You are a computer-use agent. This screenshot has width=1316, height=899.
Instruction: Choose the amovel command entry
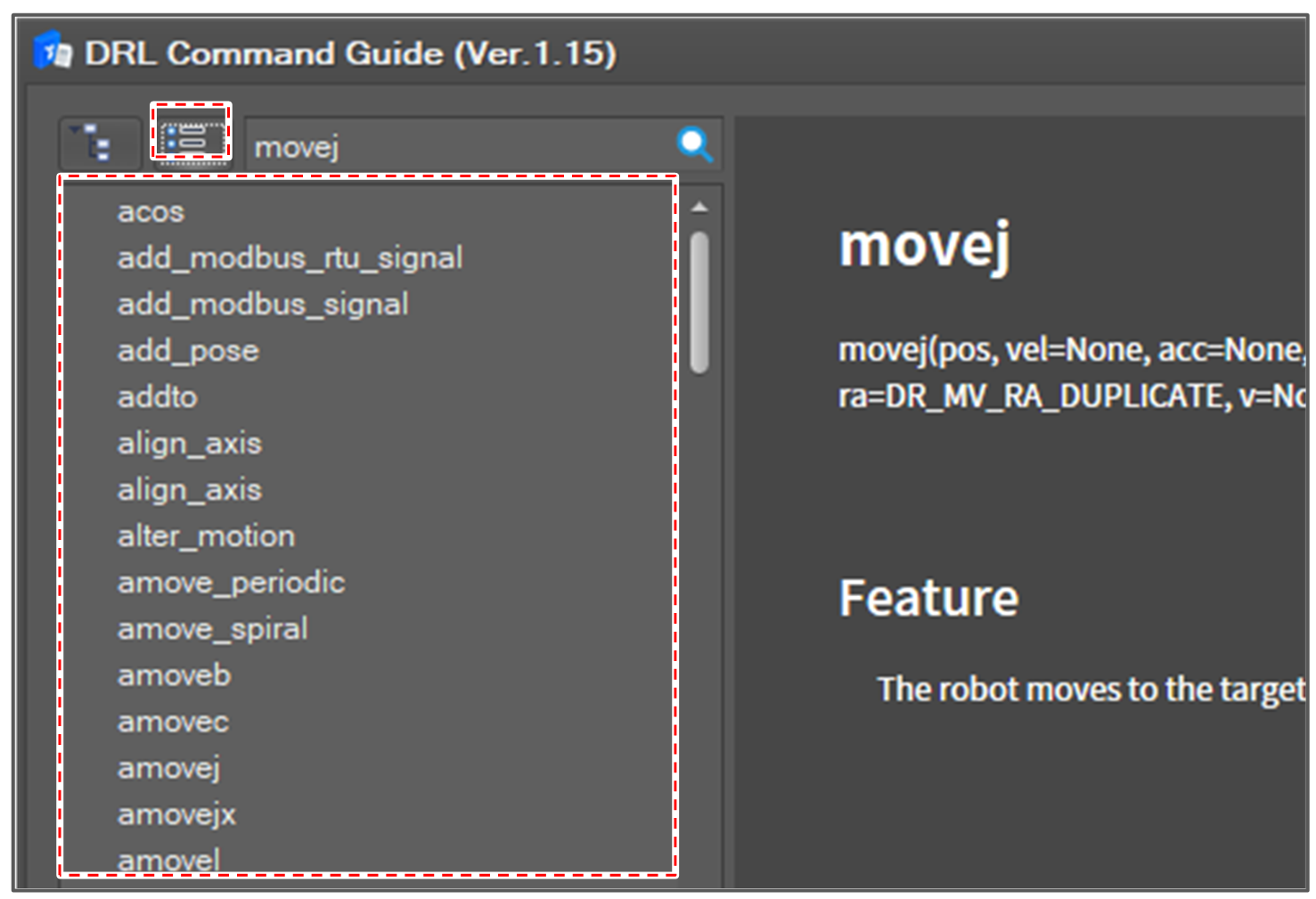[168, 860]
